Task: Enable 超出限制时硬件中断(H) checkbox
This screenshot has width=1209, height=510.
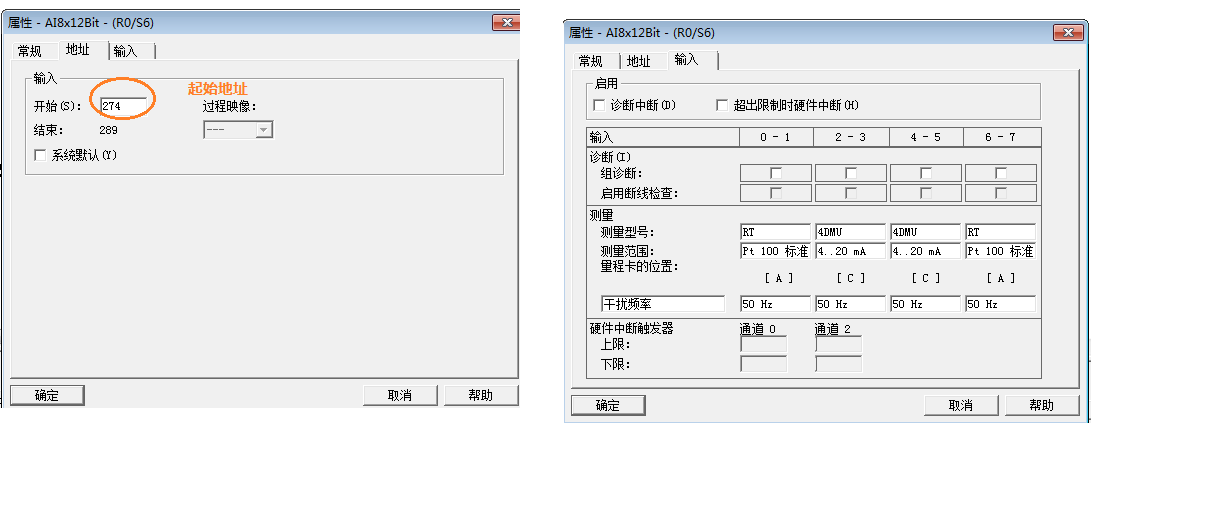Action: click(722, 105)
